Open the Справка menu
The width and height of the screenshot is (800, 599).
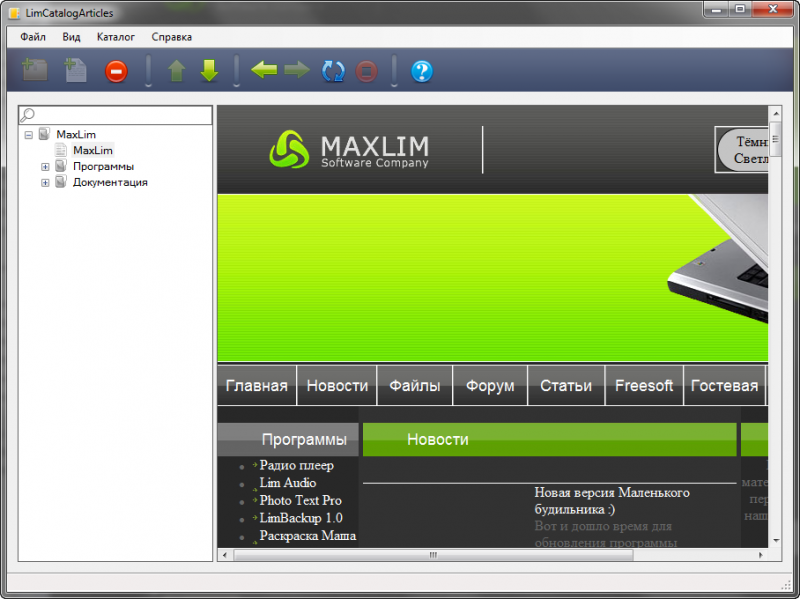pos(171,37)
